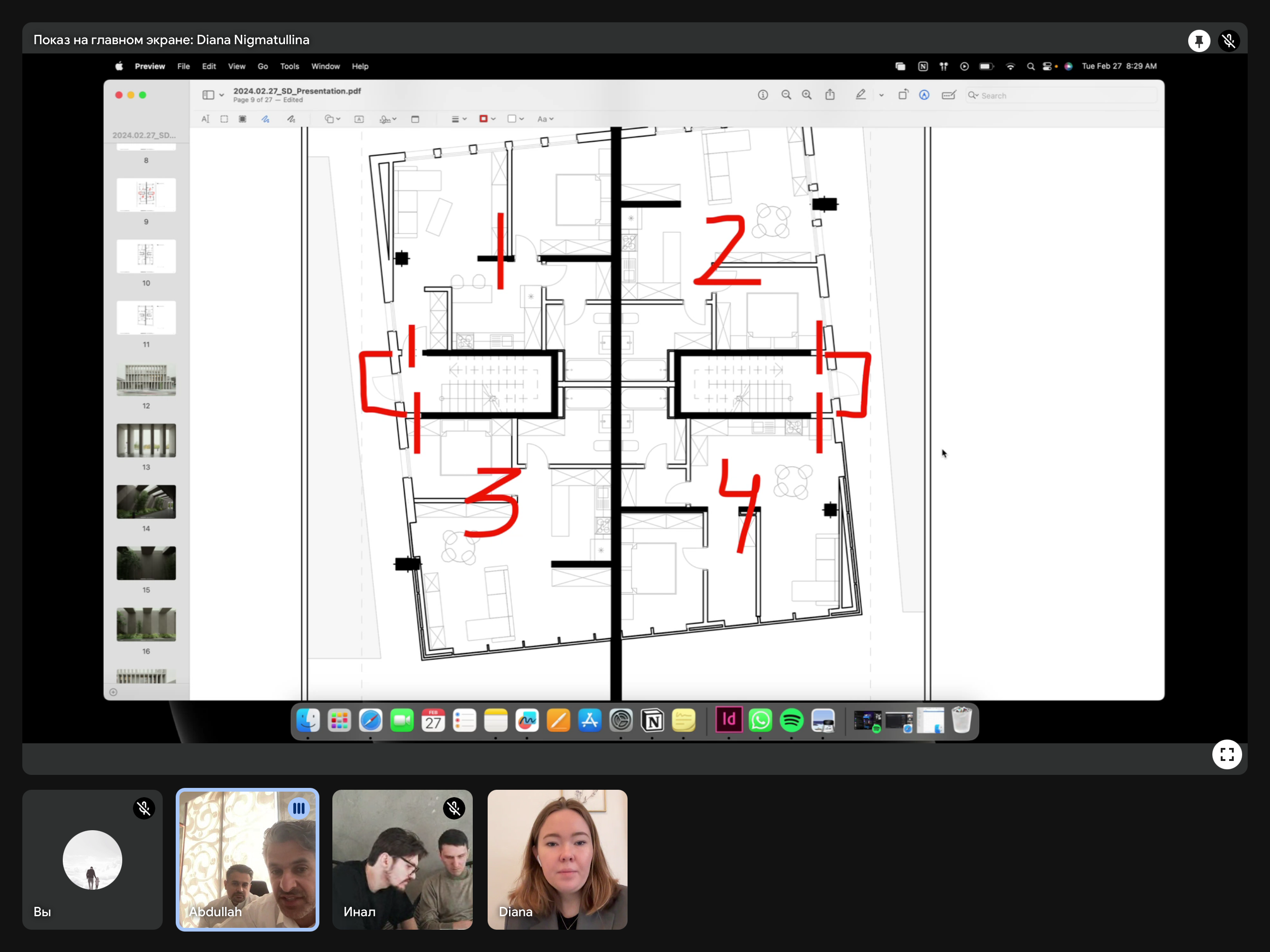Click the Sketch tool in markup toolbar

pos(265,119)
